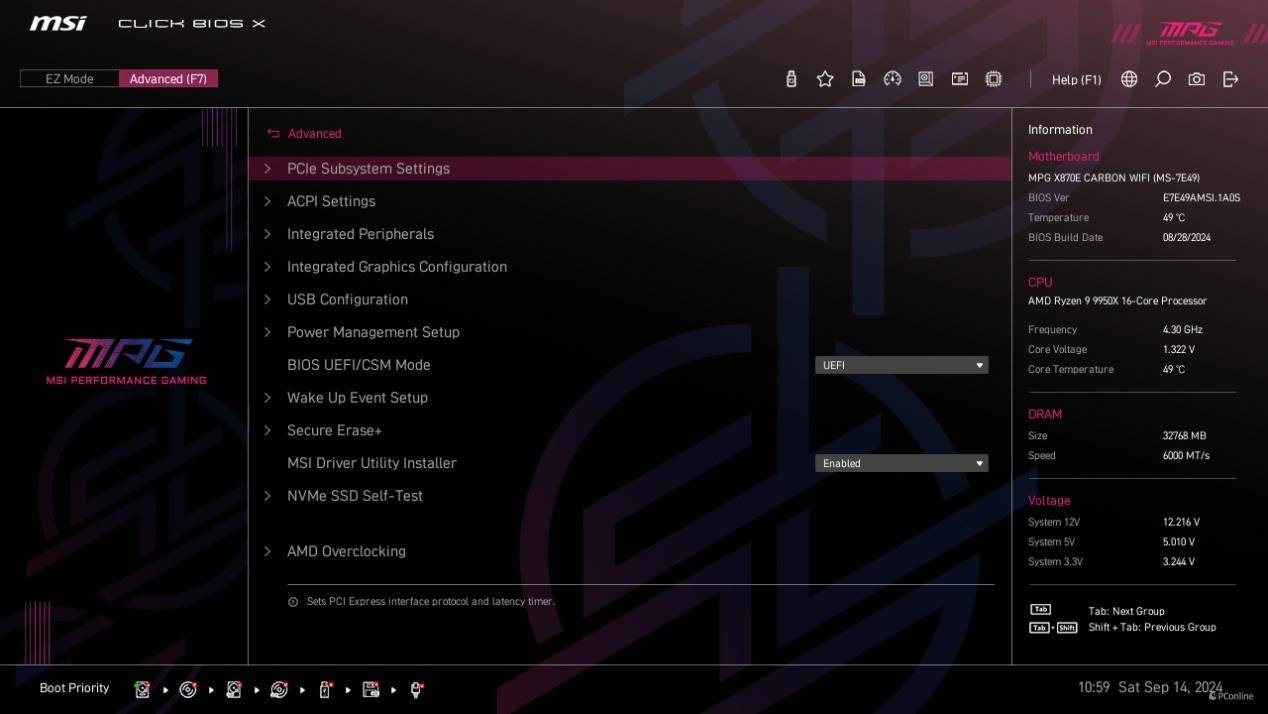The height and width of the screenshot is (714, 1268).
Task: Open the BIOS UEFI/CSM Mode dropdown
Action: [x=901, y=365]
